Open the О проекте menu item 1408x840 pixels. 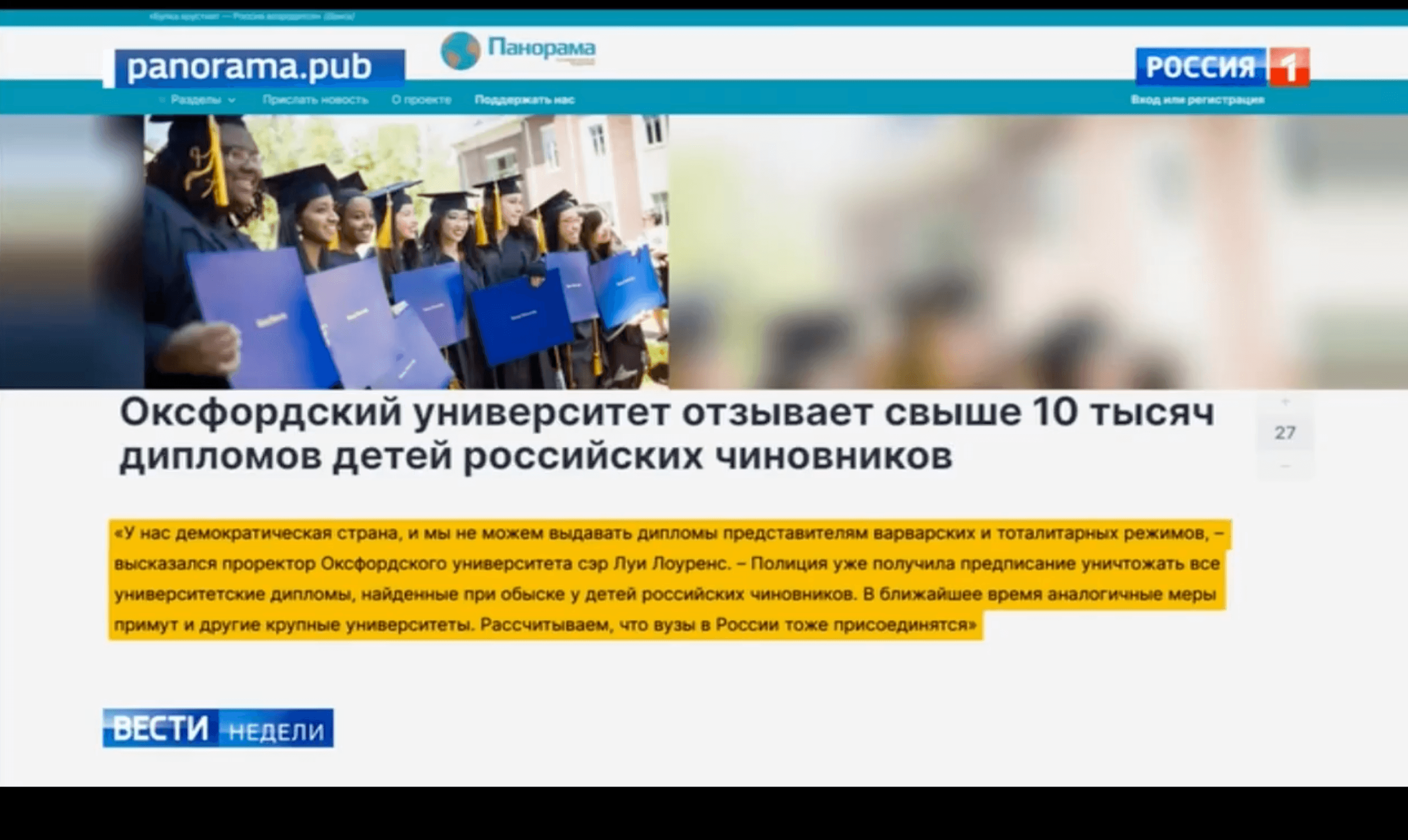click(421, 100)
